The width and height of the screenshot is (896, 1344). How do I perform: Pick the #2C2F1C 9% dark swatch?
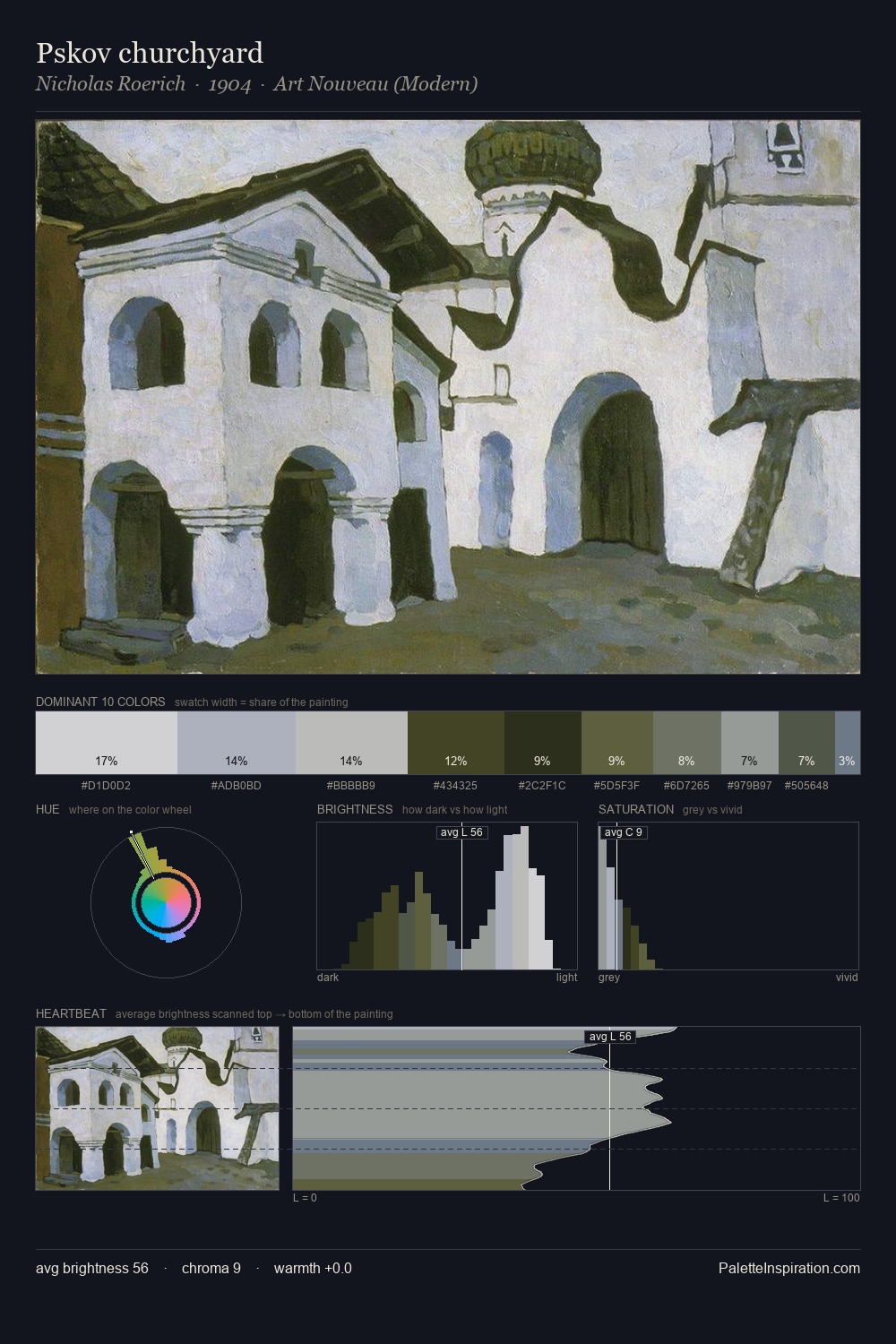(x=543, y=742)
